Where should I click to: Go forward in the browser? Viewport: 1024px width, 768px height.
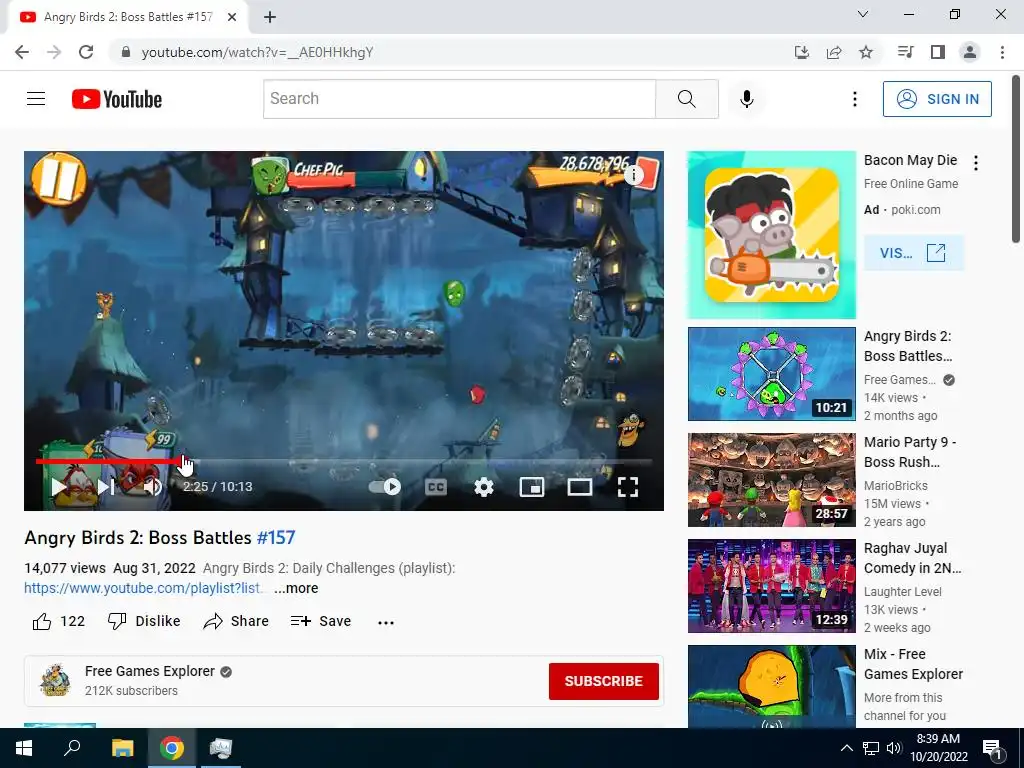54,52
